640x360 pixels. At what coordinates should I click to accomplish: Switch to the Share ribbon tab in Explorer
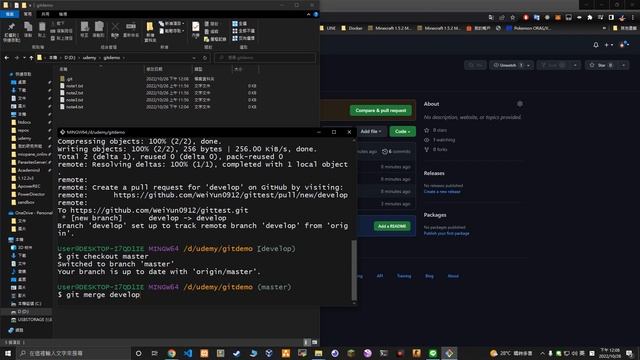pyautogui.click(x=45, y=14)
